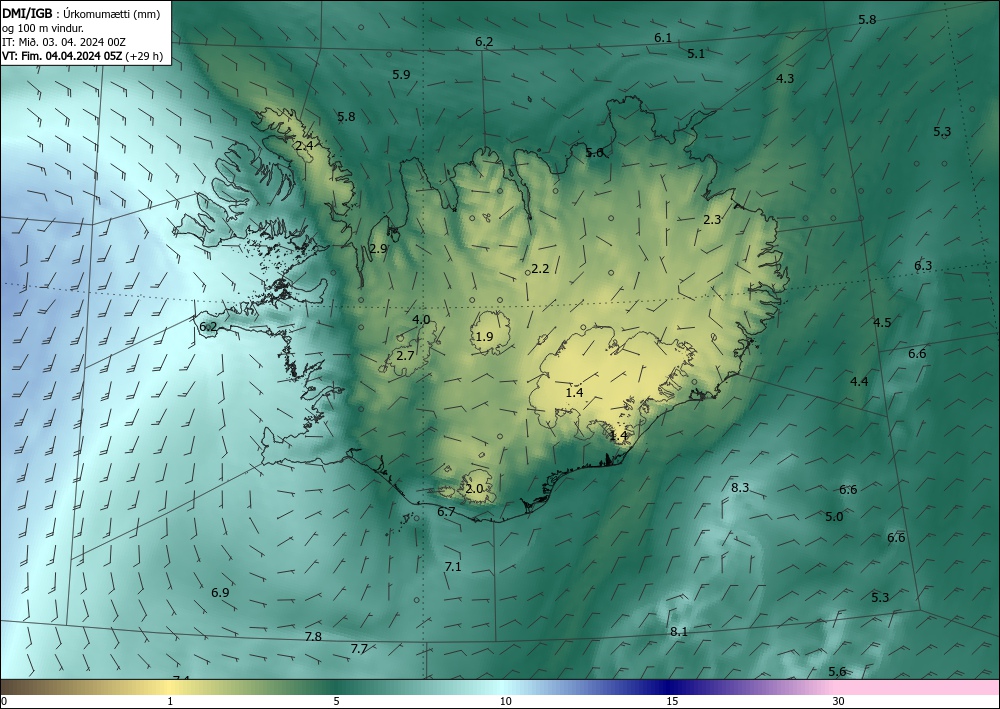Click the 6.7 value on the south coast
Viewport: 1000px width, 709px height.
click(x=446, y=511)
